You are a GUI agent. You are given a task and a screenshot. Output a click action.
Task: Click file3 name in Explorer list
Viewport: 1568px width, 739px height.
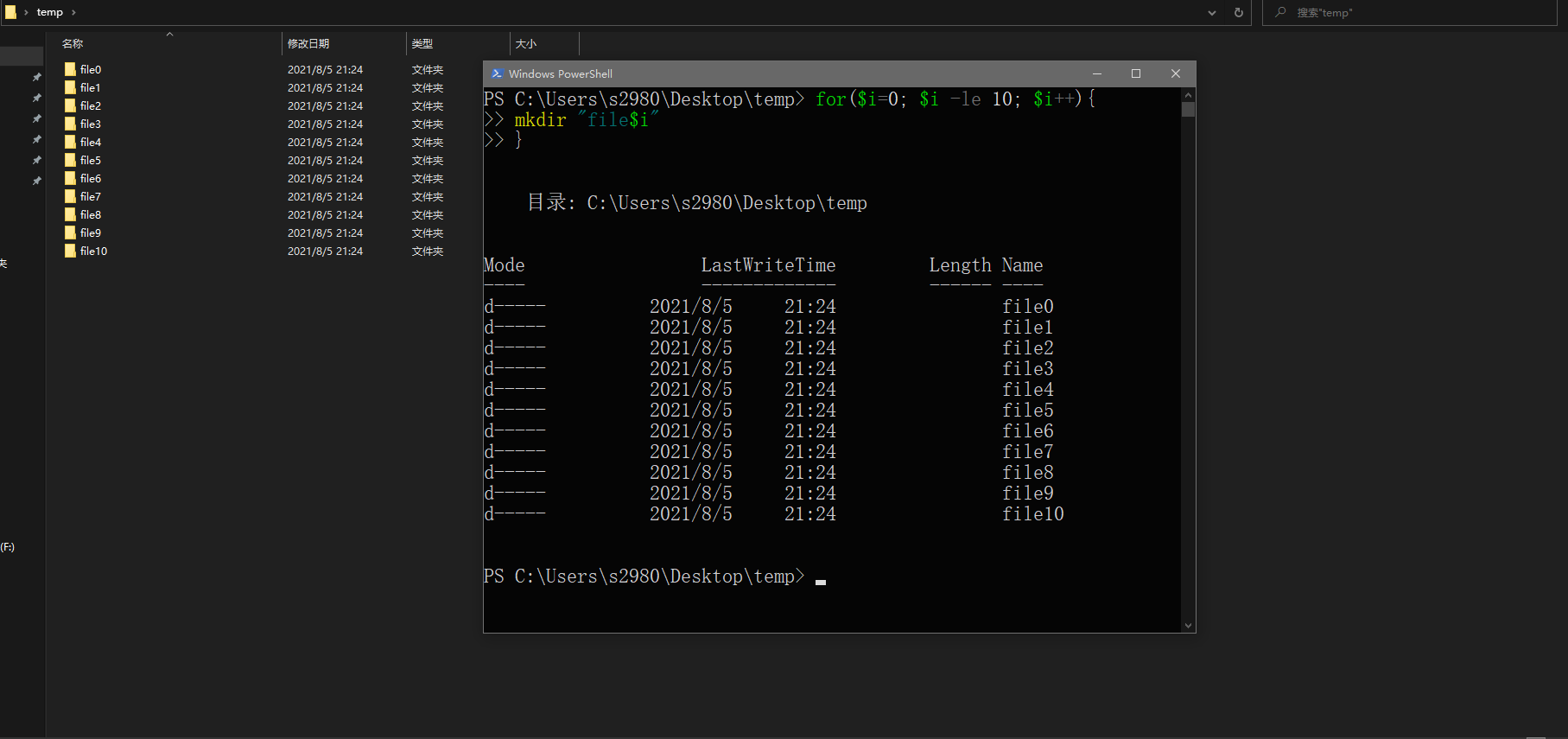click(x=91, y=124)
